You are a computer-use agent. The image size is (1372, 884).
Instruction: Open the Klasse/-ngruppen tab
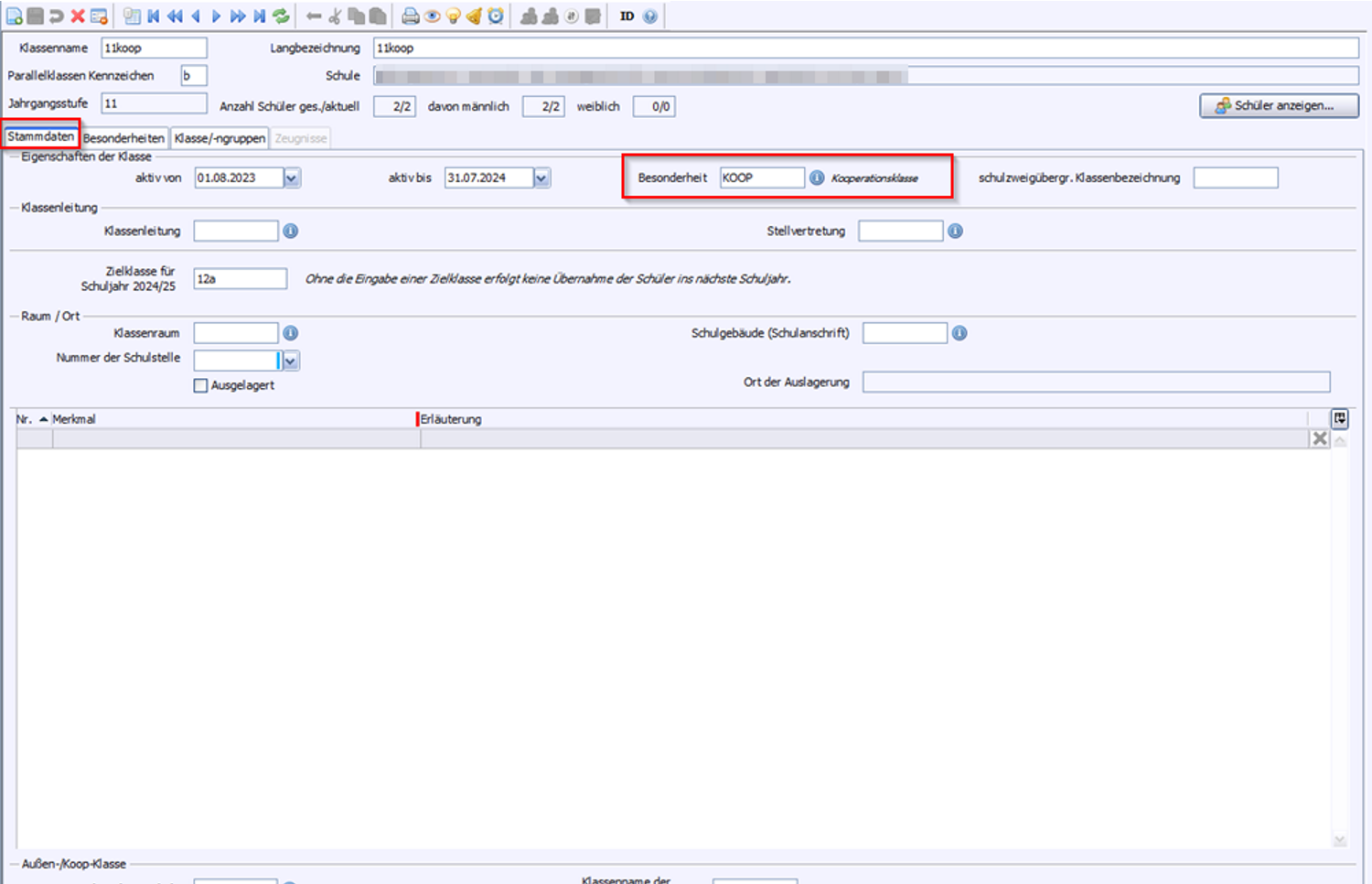[x=220, y=138]
